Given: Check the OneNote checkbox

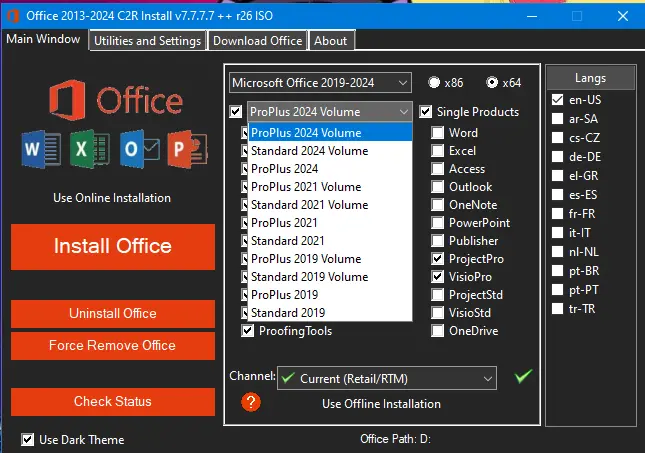Looking at the screenshot, I should pos(438,204).
